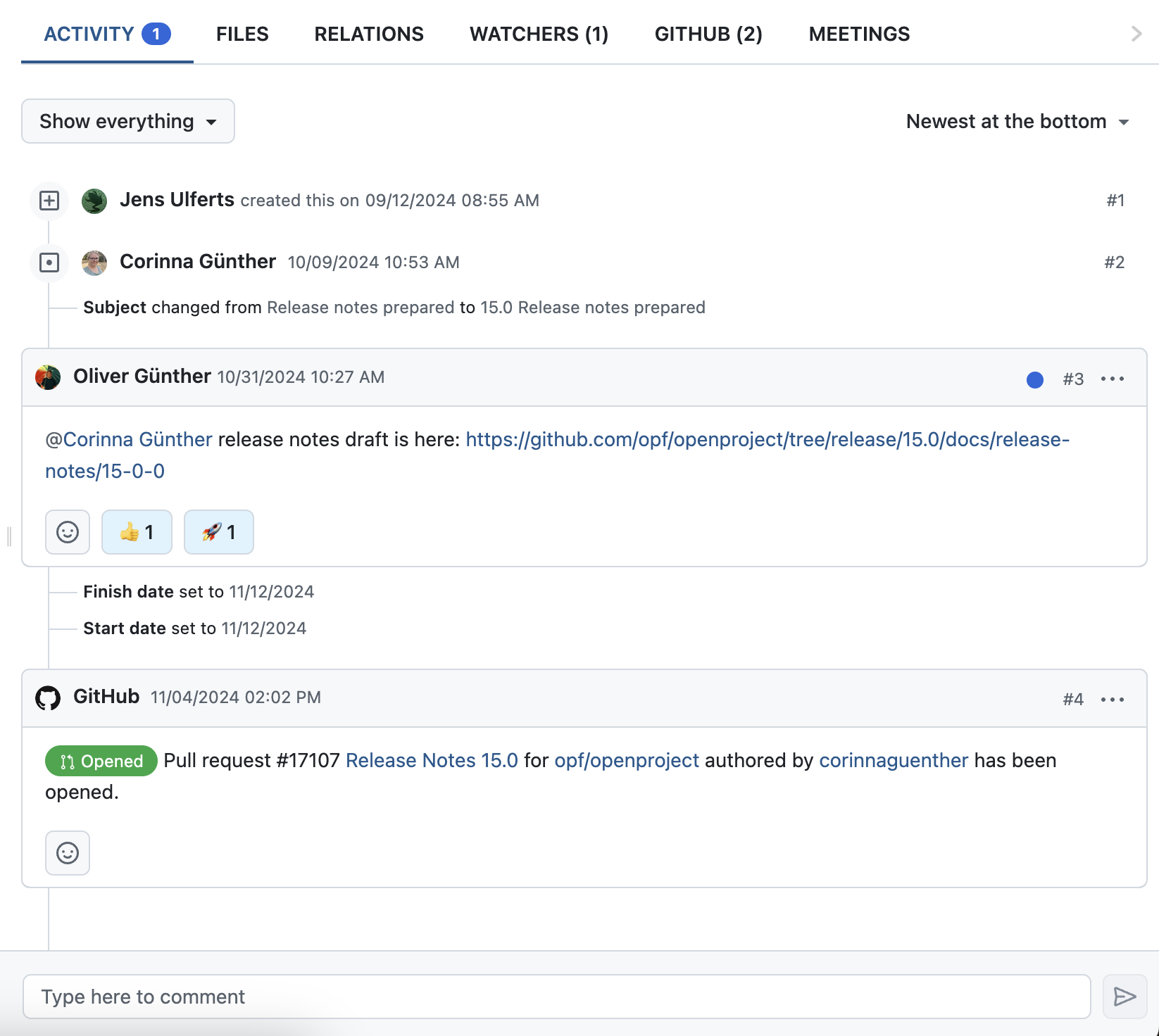Open the Release Notes 15.0 pull request link

point(431,760)
